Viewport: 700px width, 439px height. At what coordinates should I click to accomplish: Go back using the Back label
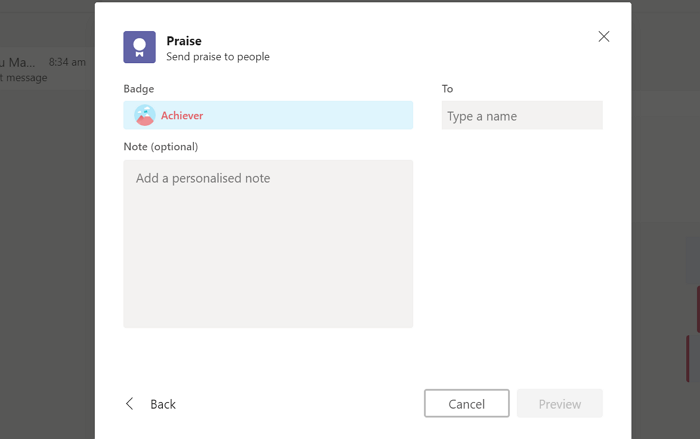pos(163,404)
